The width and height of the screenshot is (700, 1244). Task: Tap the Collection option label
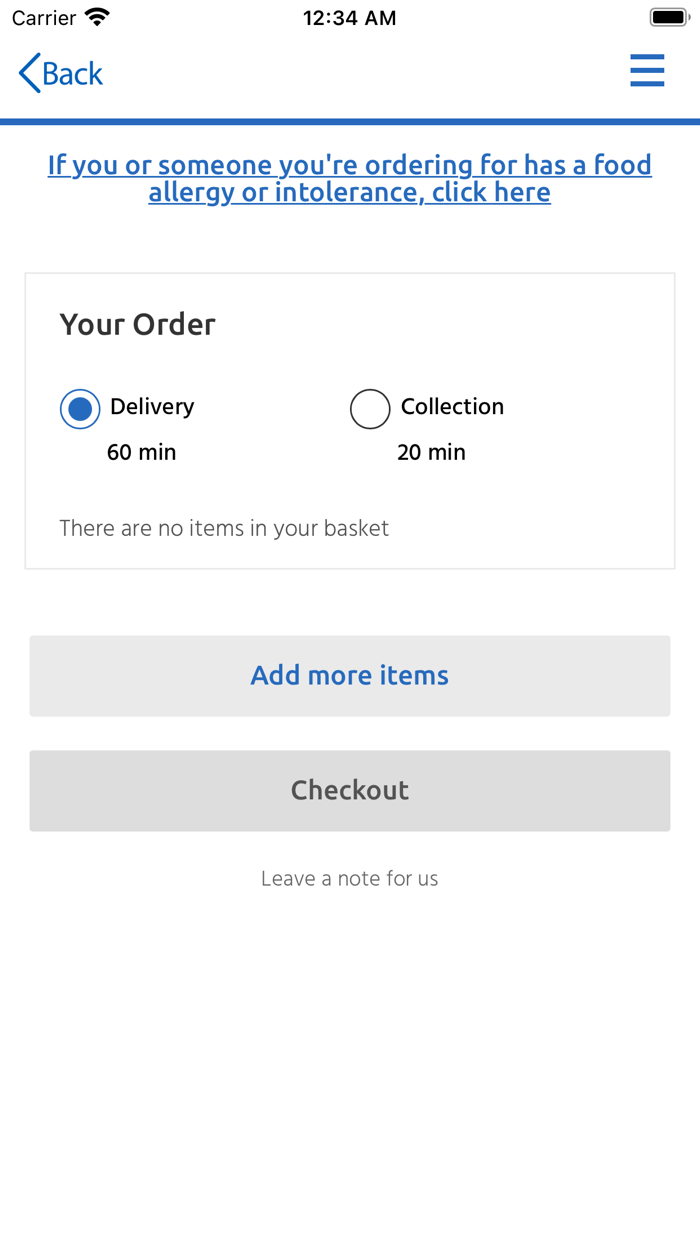pos(452,407)
